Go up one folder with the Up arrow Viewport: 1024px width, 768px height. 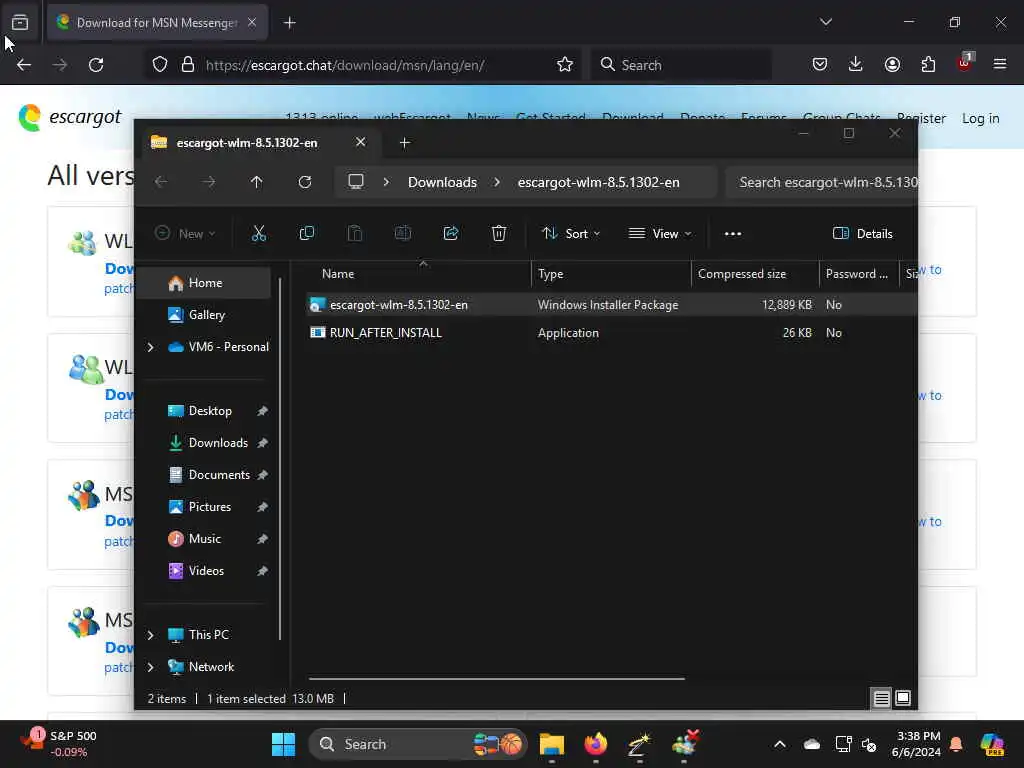[x=257, y=182]
